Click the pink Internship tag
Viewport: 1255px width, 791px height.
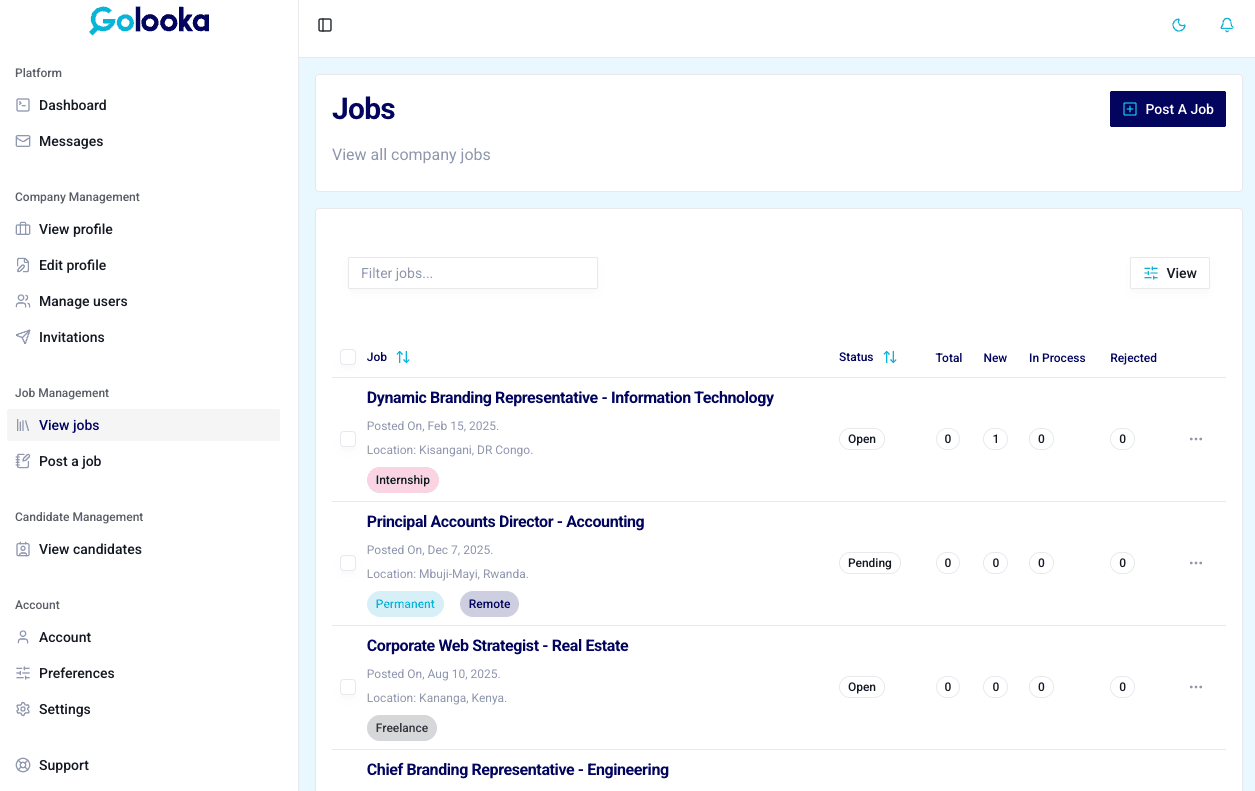[x=402, y=480]
